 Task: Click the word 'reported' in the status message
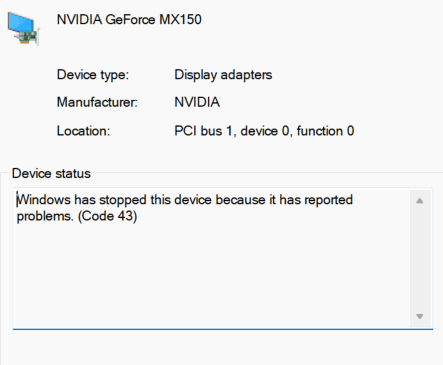pyautogui.click(x=329, y=200)
